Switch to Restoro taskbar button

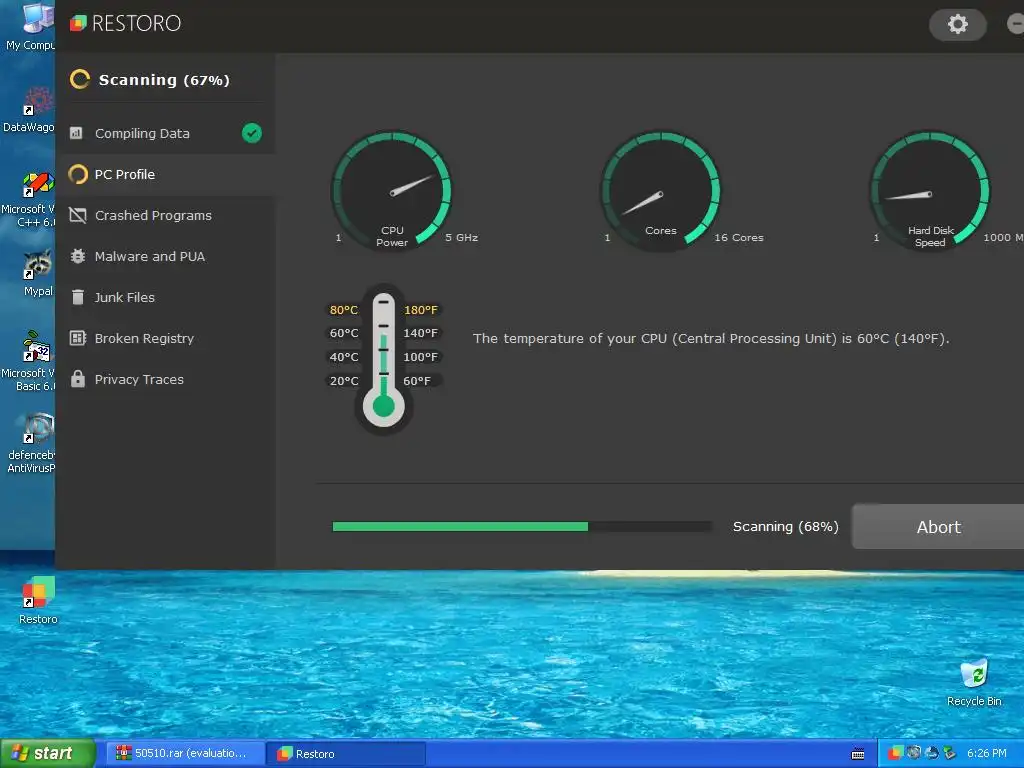tap(347, 754)
